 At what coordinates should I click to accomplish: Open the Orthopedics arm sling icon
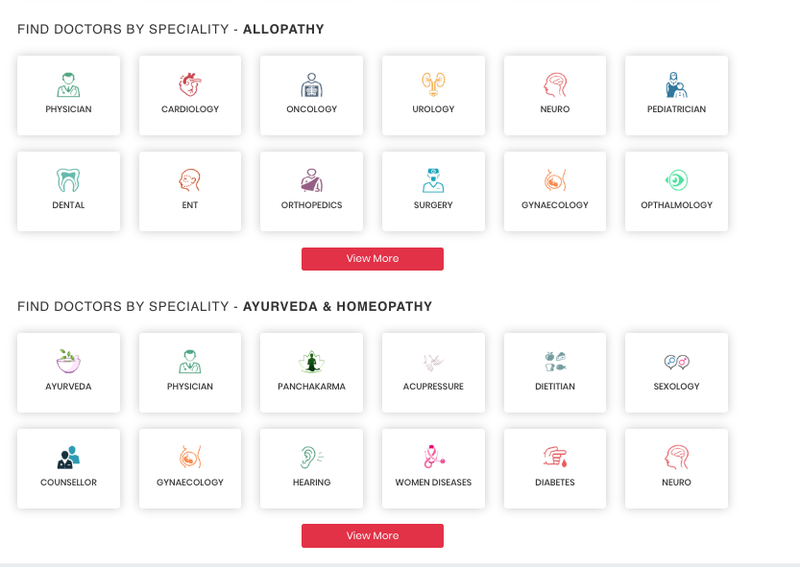pos(311,180)
